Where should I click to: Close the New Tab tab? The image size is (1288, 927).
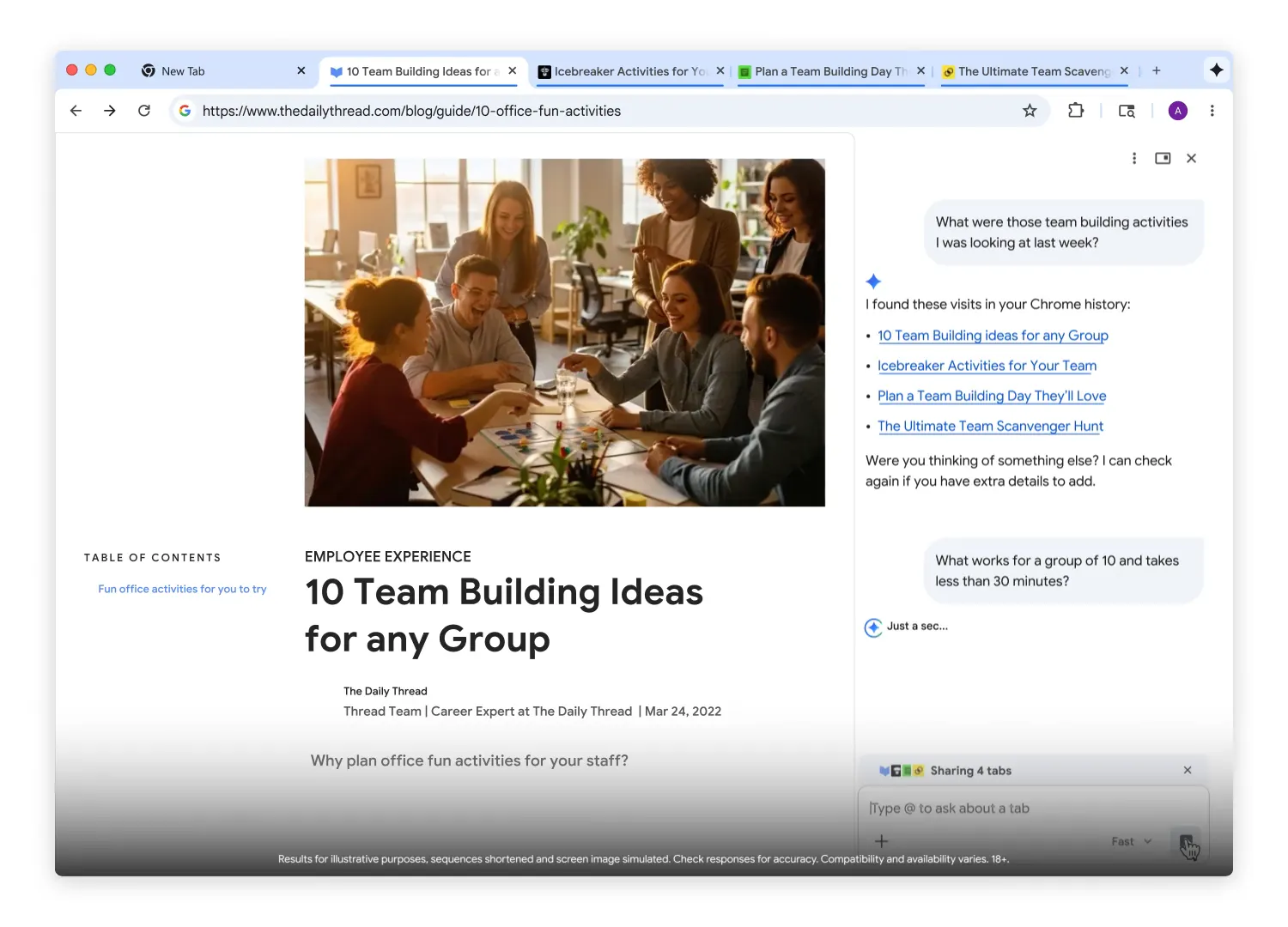tap(301, 71)
